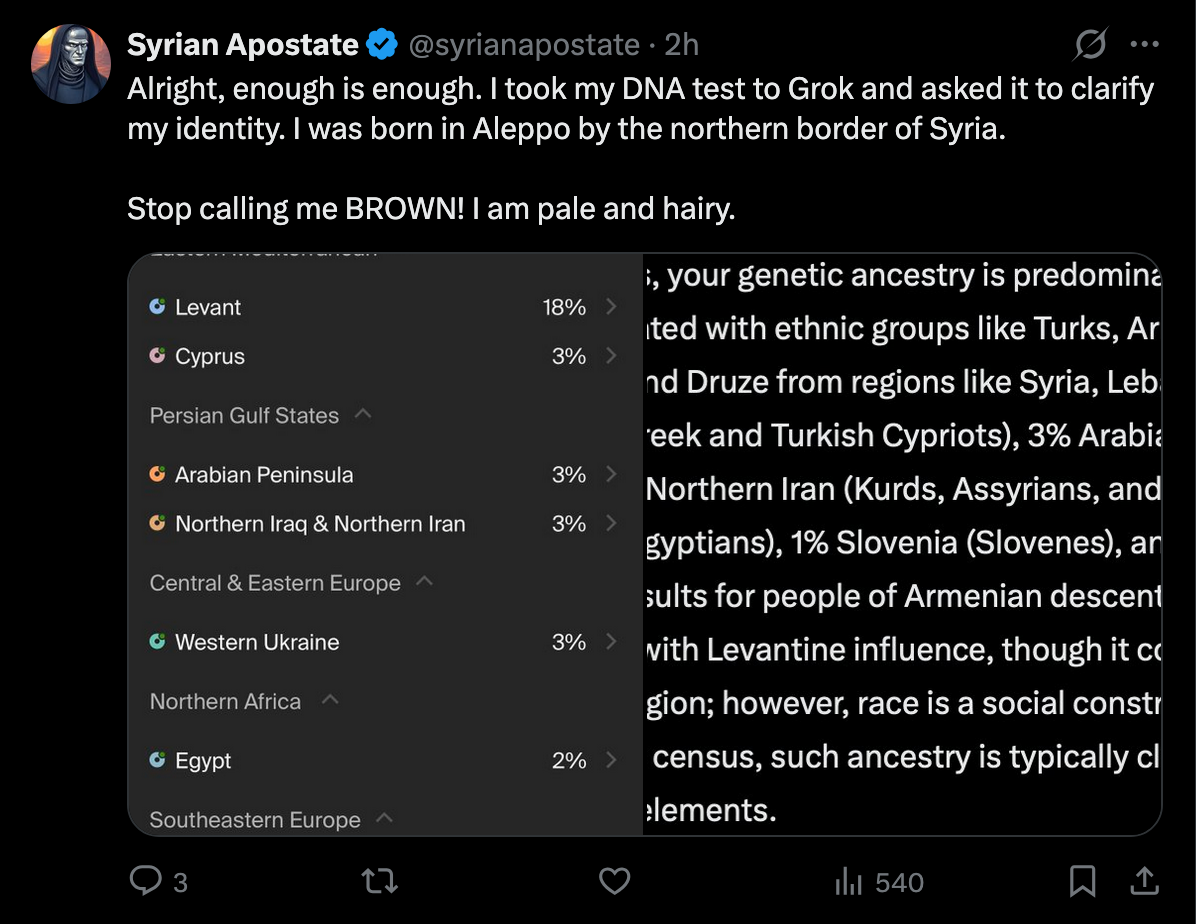Like the tweet with heart icon
Image resolution: width=1196 pixels, height=924 pixels.
[x=614, y=881]
